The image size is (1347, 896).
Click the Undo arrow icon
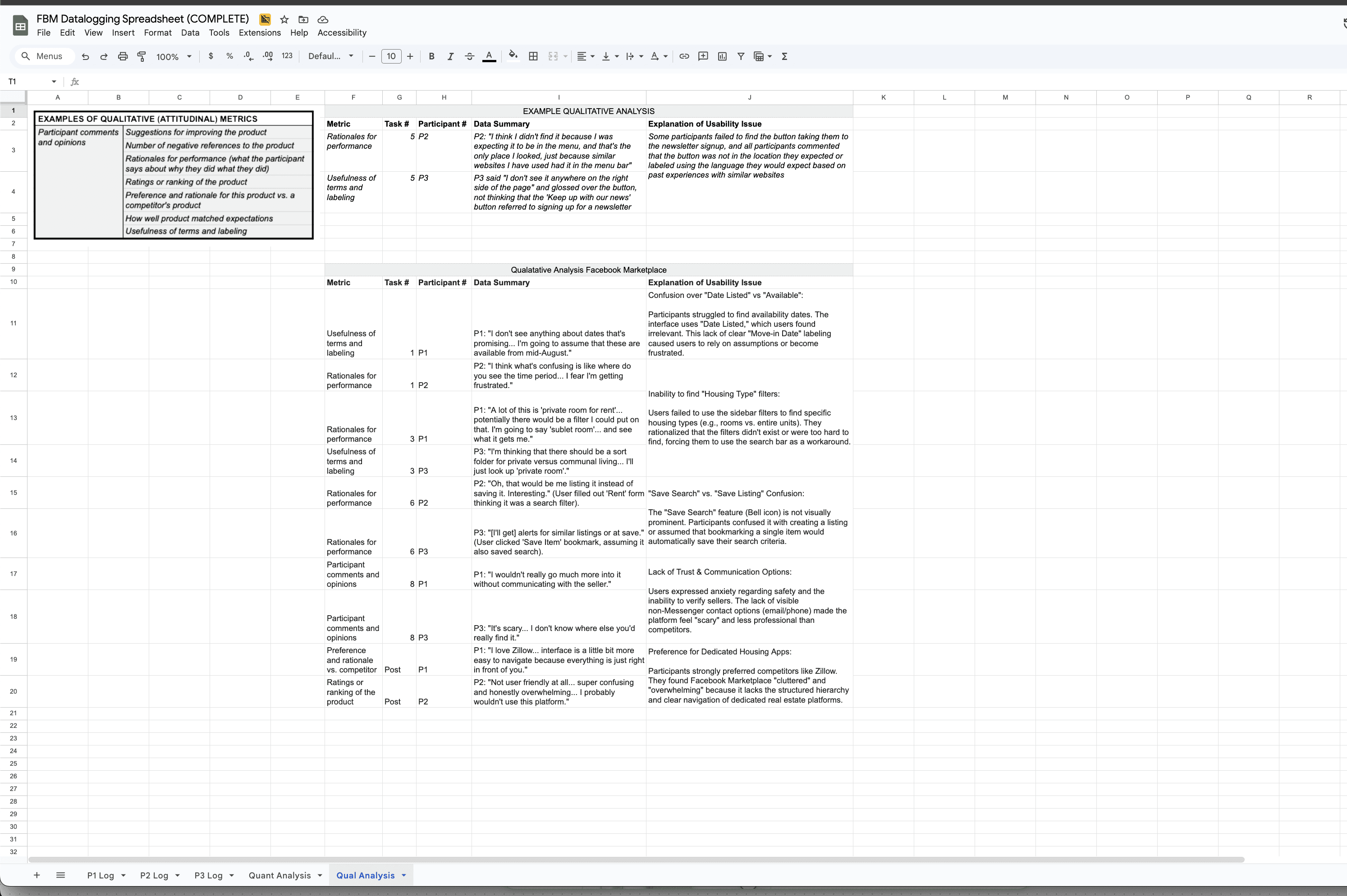click(x=85, y=57)
